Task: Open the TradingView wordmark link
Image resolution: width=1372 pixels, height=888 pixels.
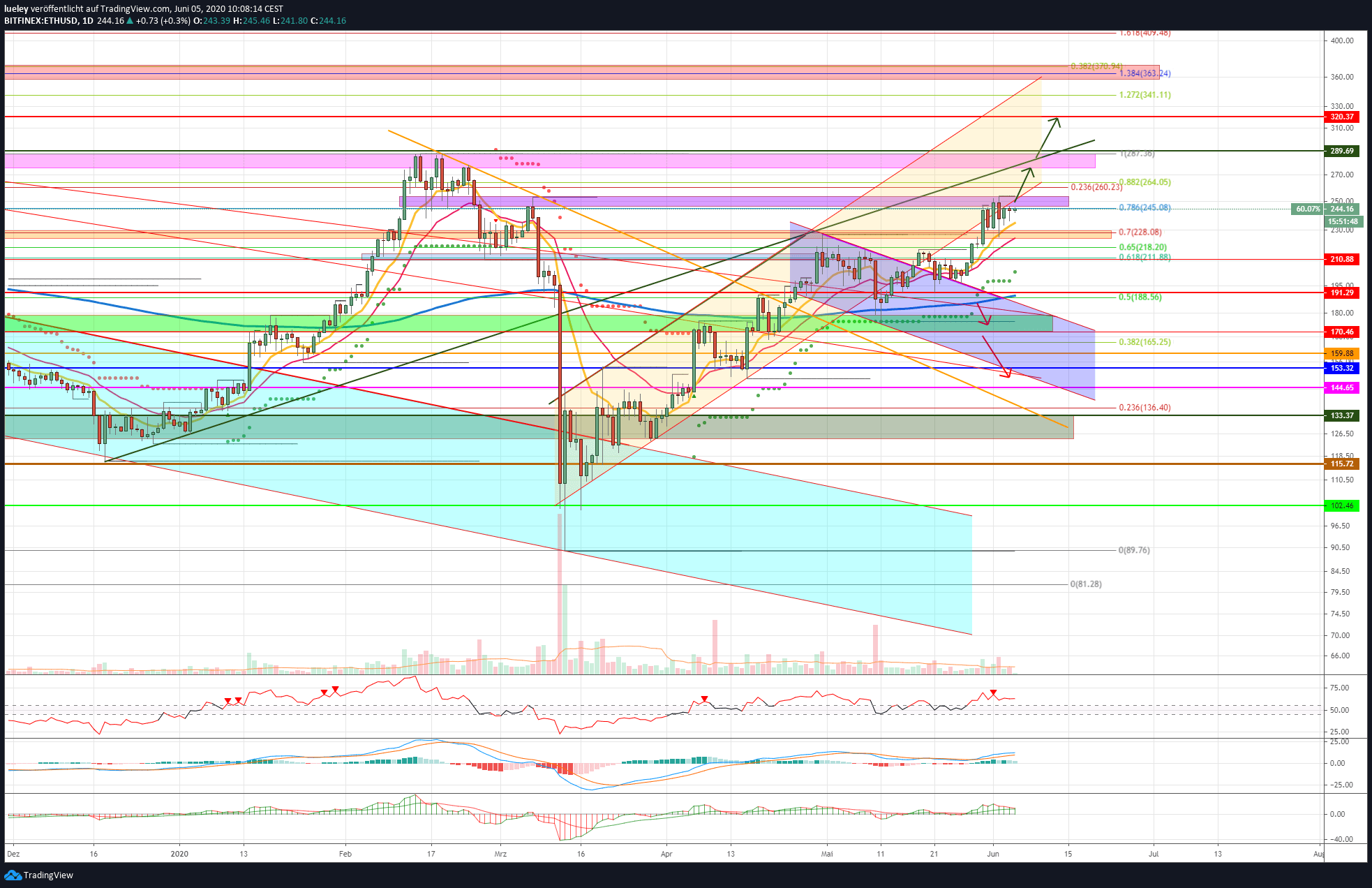Action: pyautogui.click(x=48, y=875)
